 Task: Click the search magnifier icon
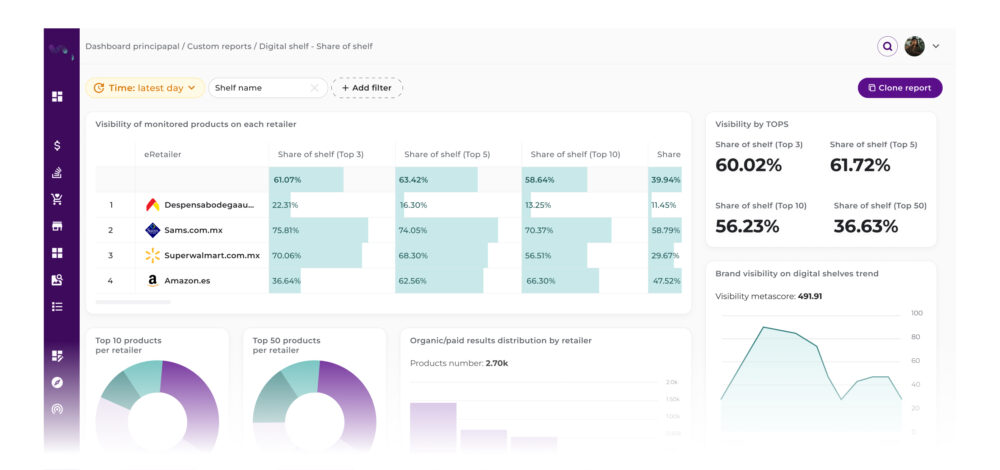(887, 47)
